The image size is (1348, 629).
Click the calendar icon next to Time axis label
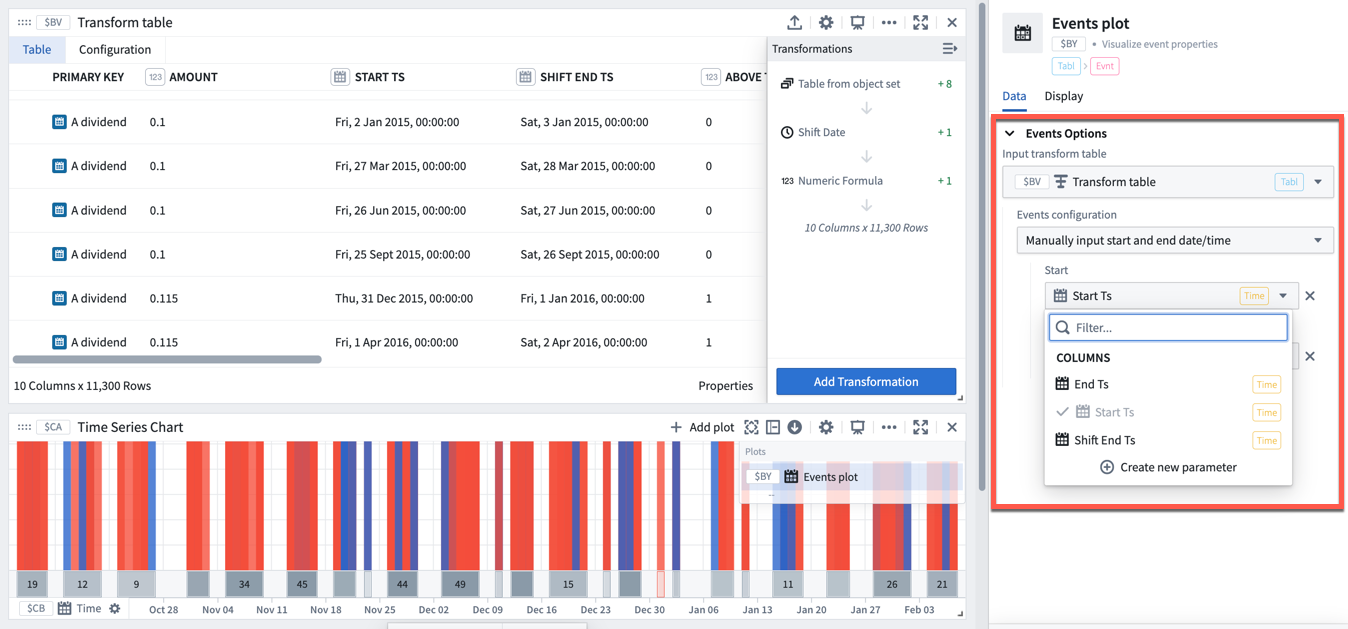point(64,608)
